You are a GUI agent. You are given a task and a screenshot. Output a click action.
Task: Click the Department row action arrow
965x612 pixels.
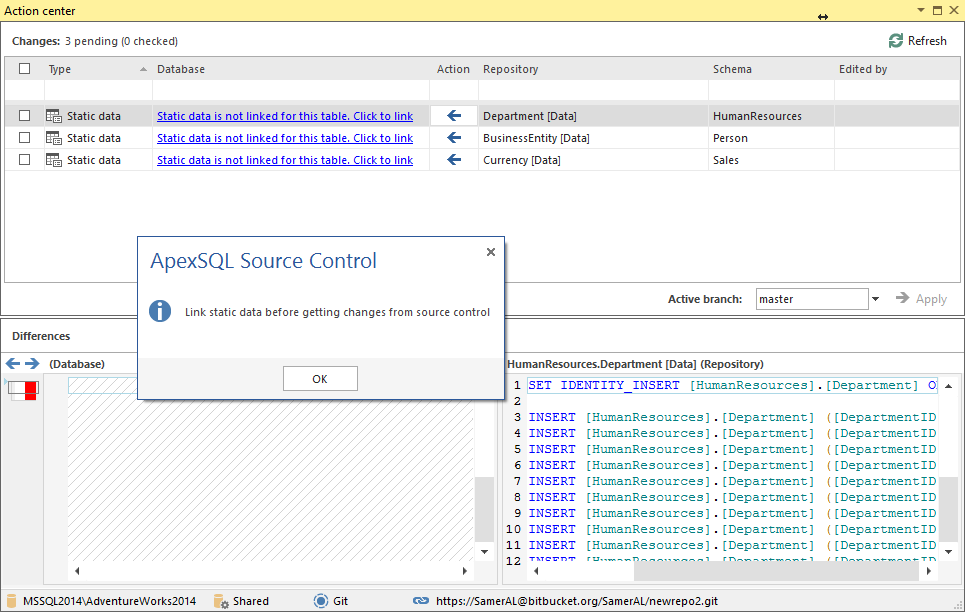point(454,116)
